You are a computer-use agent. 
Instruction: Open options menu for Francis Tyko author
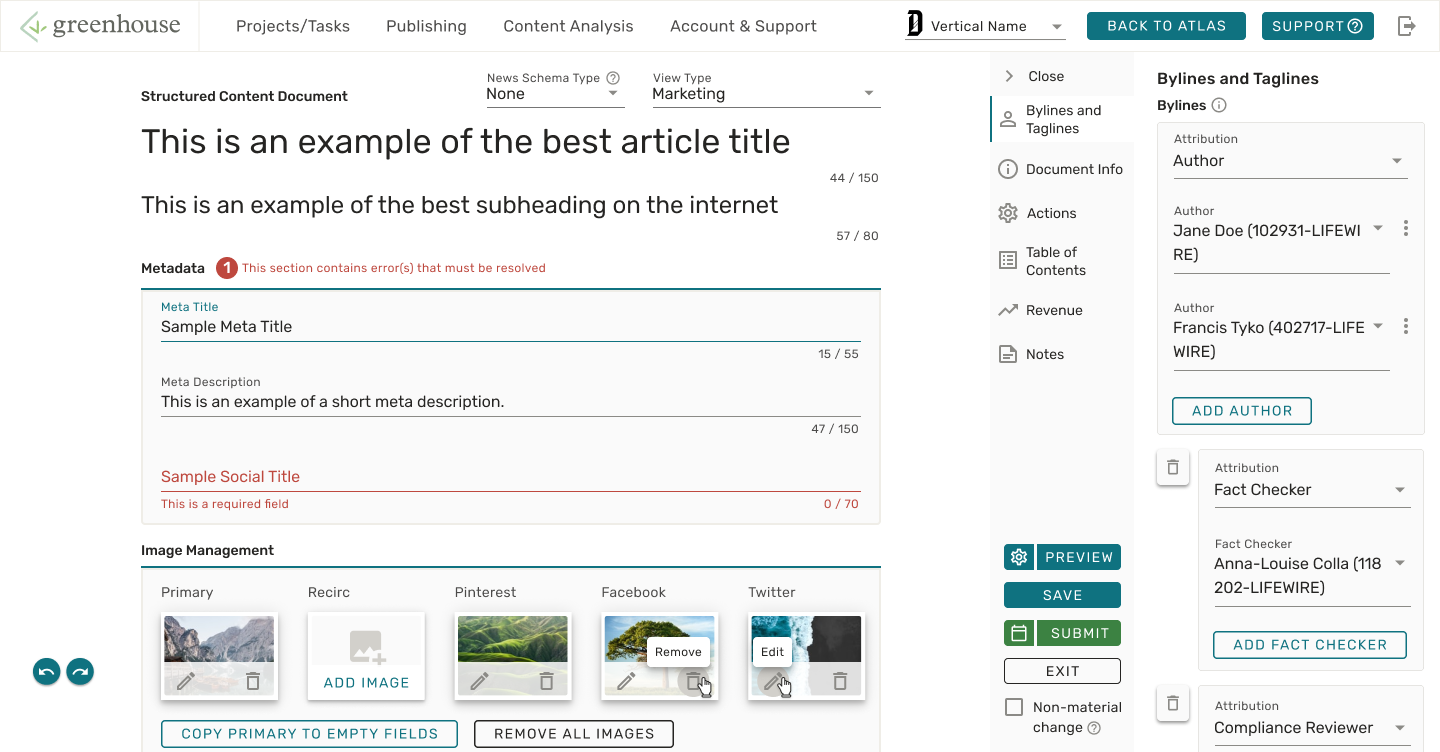pos(1406,326)
